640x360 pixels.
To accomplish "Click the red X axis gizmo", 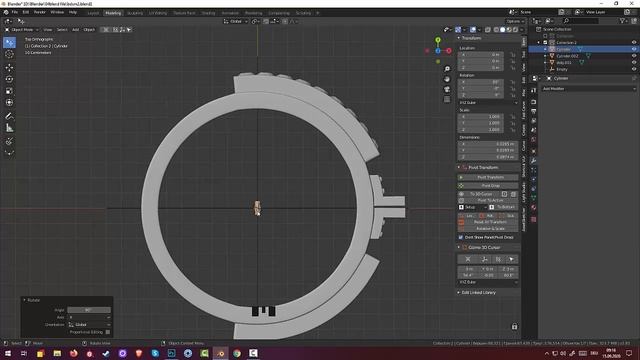I will [x=449, y=51].
